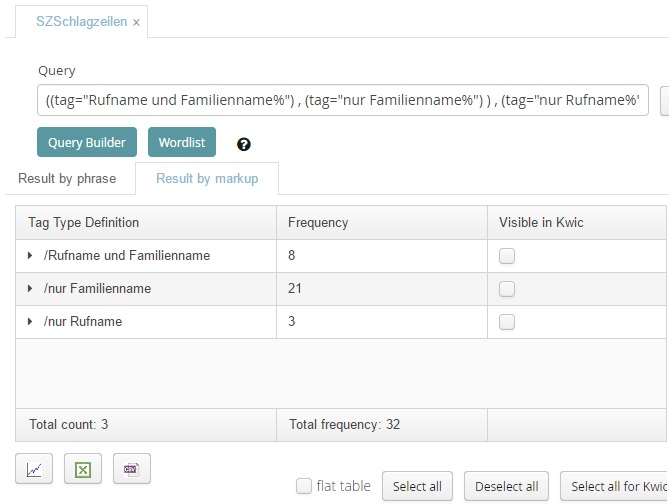Check Visible in Kwic for nur Rufname
Screen dimensions: 669x504
coord(507,322)
